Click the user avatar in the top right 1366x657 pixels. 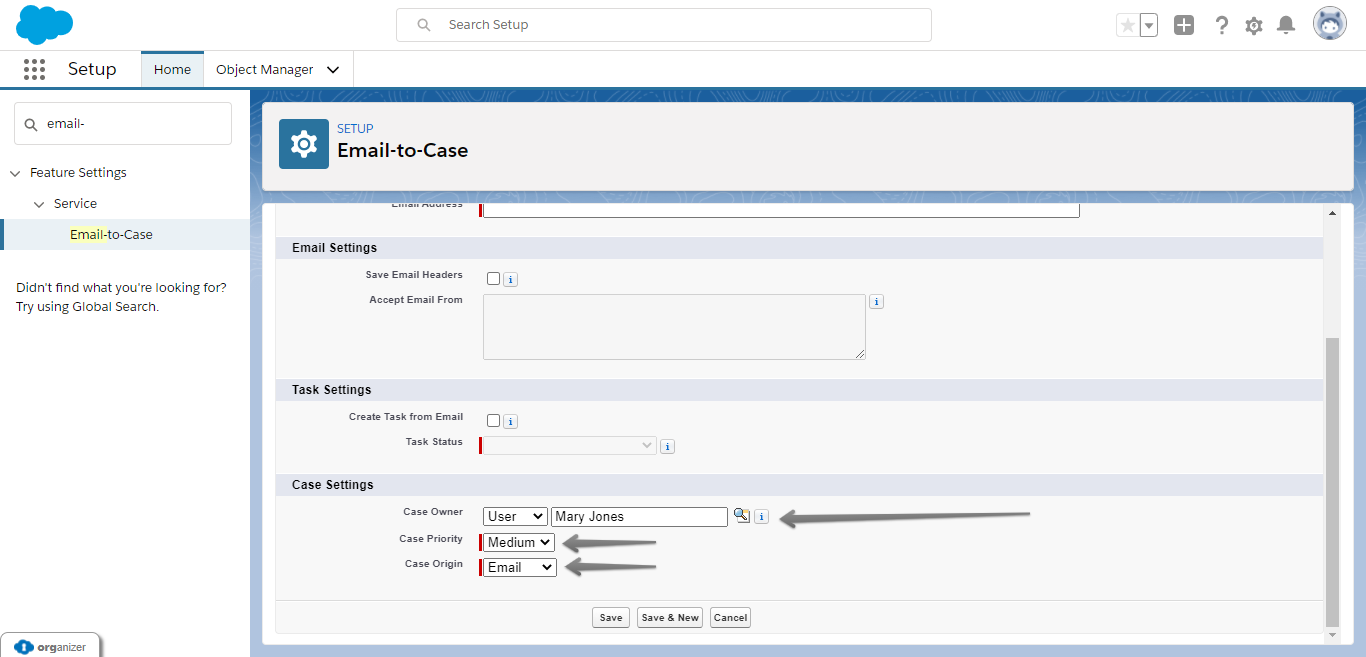point(1329,23)
